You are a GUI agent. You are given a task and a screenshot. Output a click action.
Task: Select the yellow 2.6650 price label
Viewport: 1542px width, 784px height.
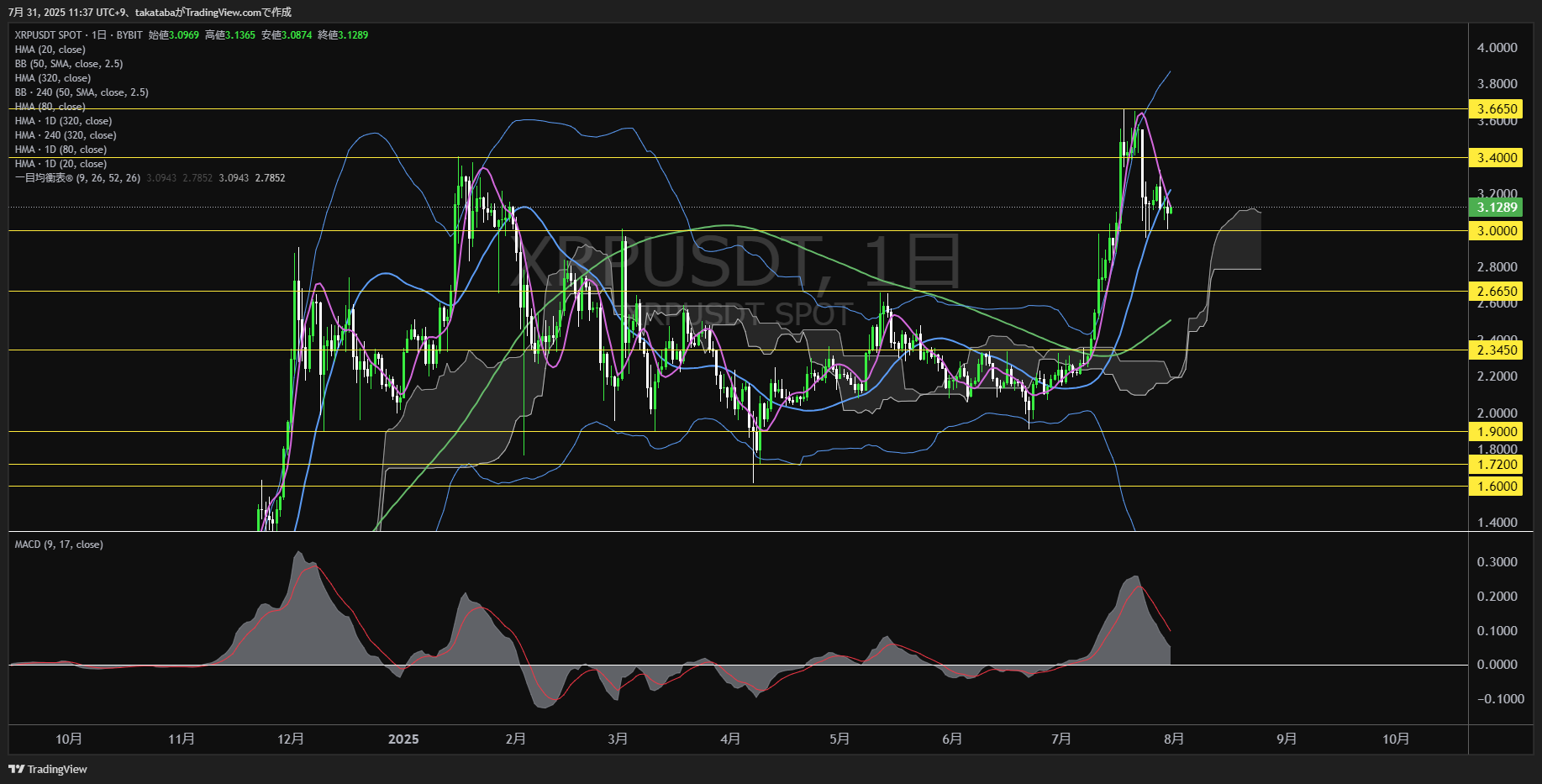1496,291
